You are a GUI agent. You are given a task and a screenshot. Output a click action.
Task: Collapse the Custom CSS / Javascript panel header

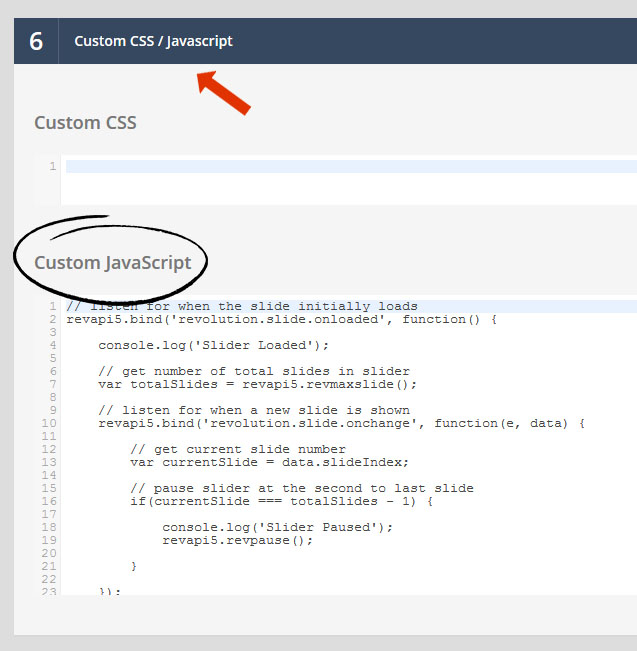[153, 41]
